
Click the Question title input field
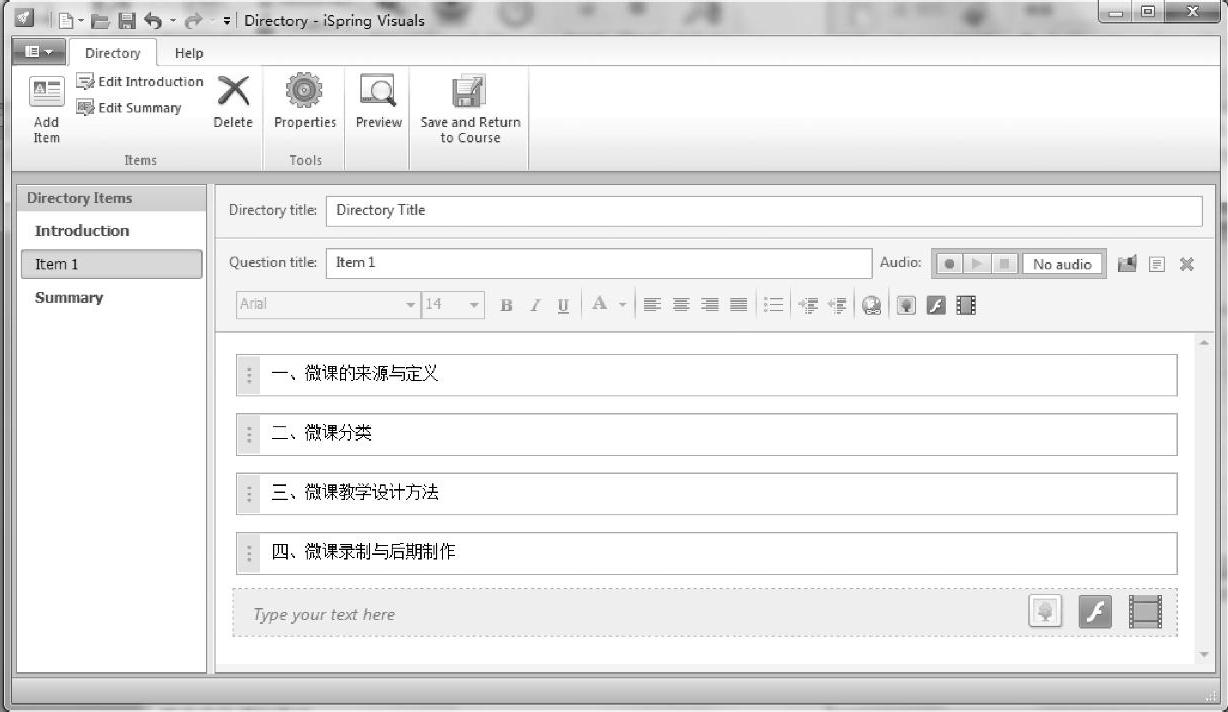(x=599, y=263)
